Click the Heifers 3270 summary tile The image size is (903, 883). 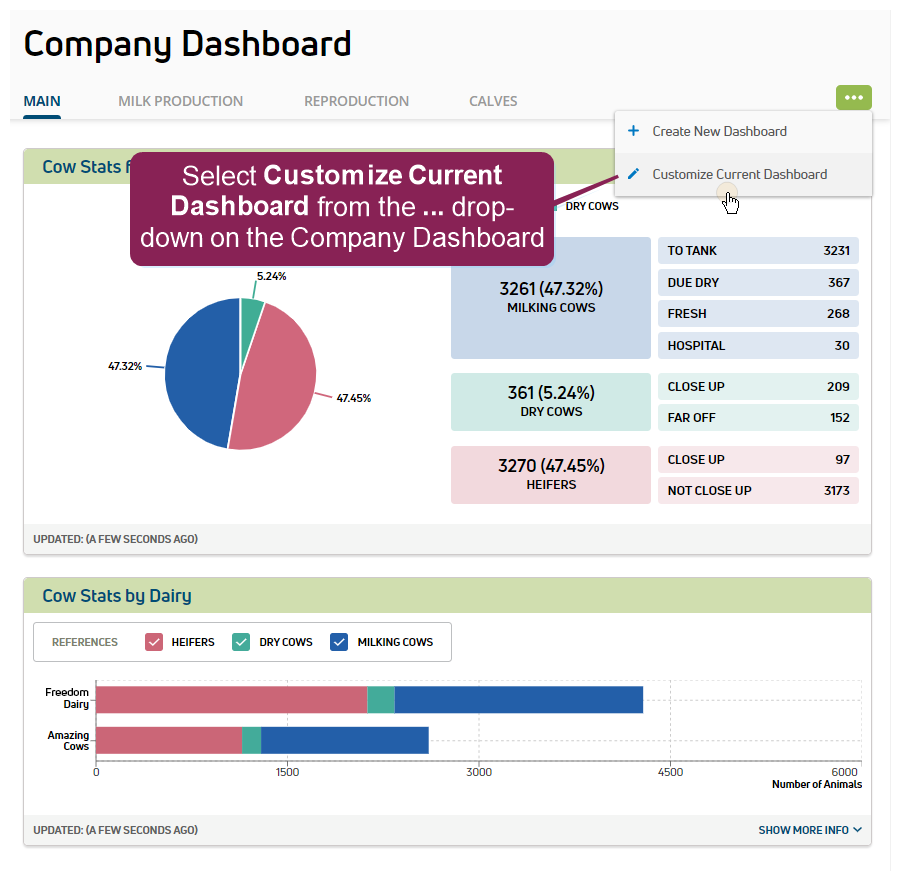click(x=551, y=474)
